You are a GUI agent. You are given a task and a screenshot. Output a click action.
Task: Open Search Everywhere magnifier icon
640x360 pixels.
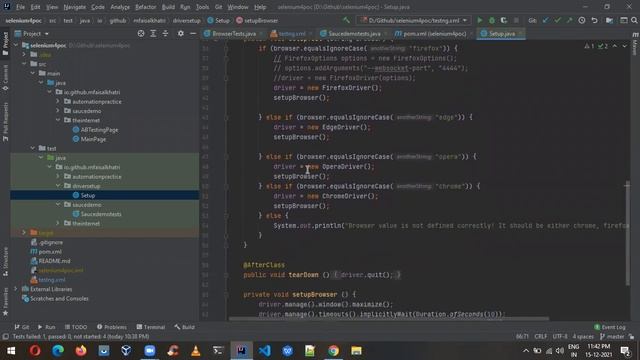pos(634,20)
